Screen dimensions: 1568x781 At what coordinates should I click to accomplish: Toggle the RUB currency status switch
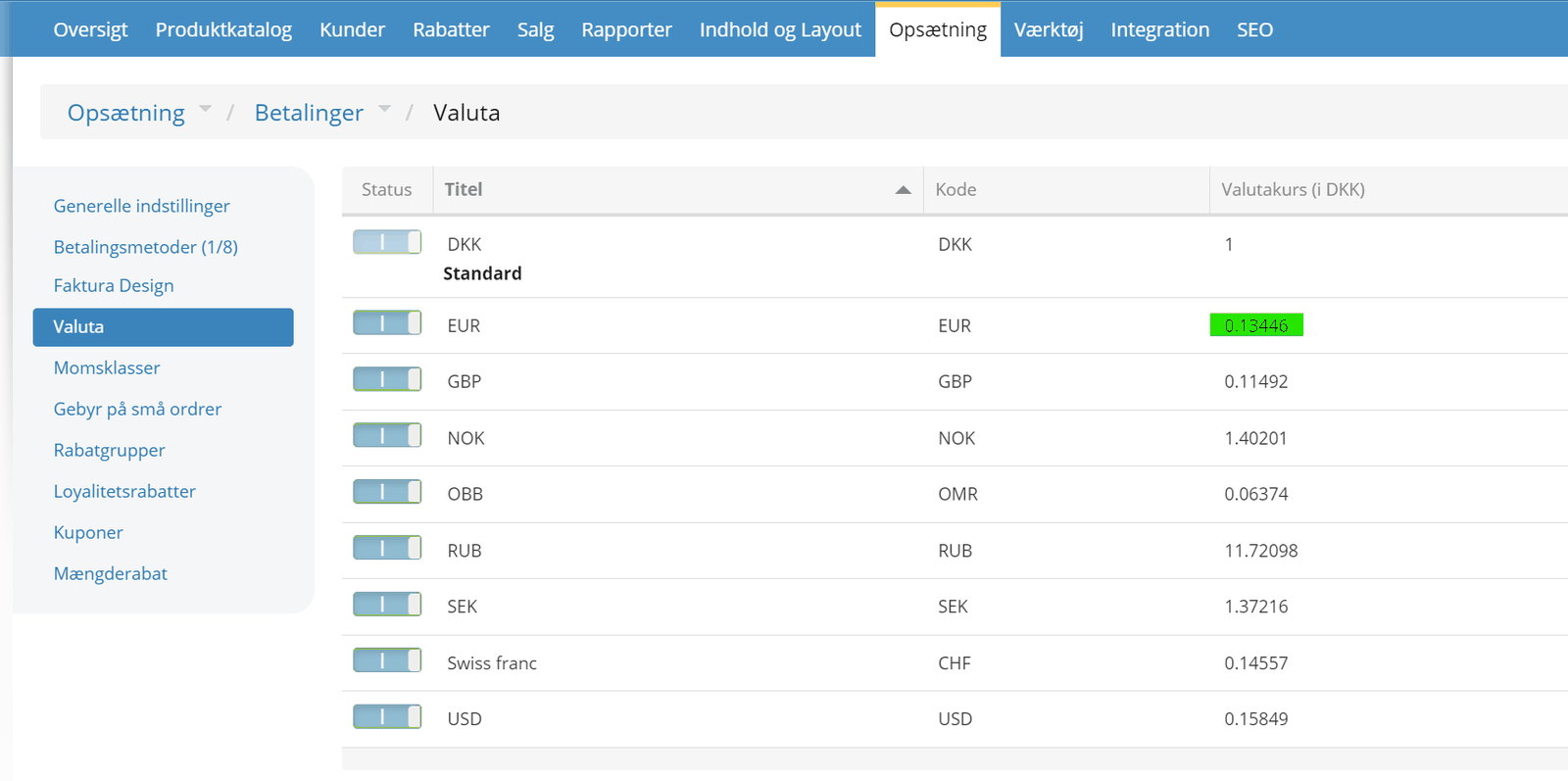point(387,548)
